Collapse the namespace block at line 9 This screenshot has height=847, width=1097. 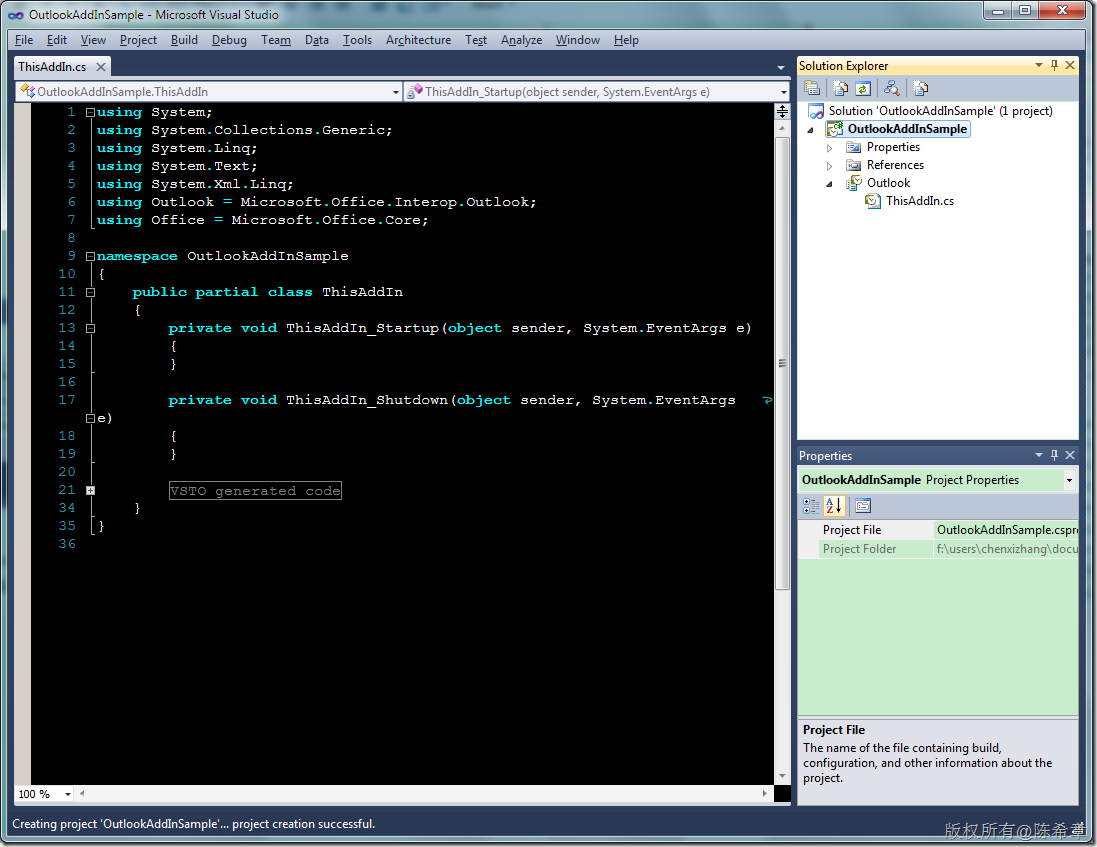click(90, 256)
